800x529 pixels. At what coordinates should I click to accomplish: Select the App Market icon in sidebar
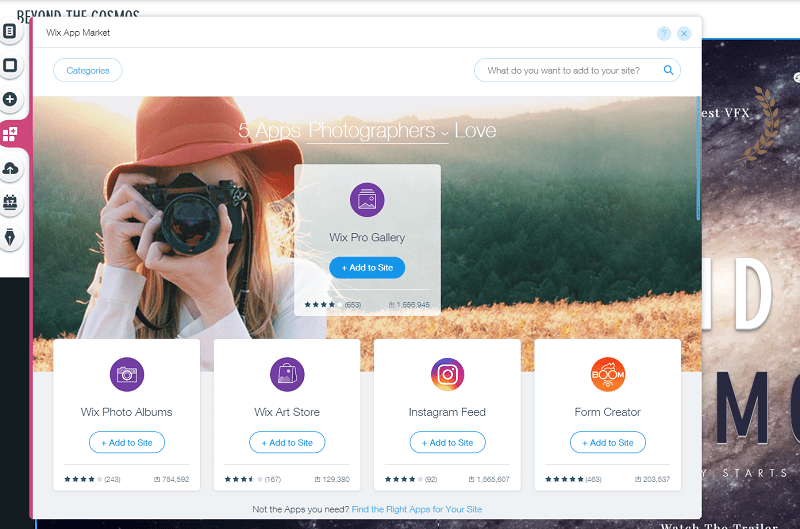click(x=10, y=134)
